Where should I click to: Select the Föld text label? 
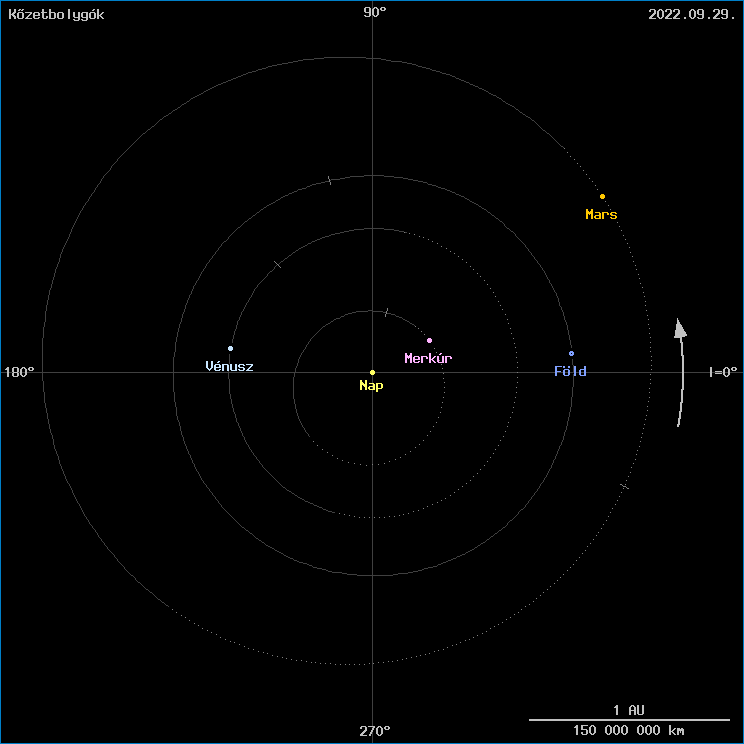(570, 371)
